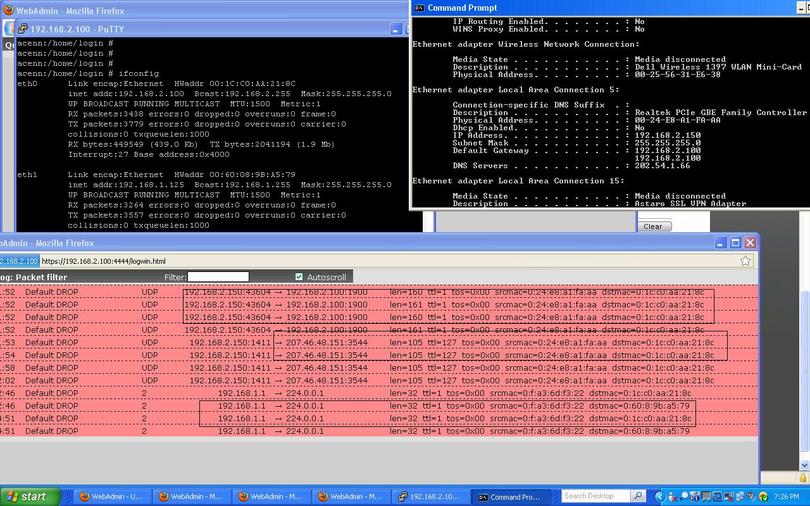Click the search magnifier icon next to Search Desktop
The width and height of the screenshot is (810, 506).
[637, 496]
